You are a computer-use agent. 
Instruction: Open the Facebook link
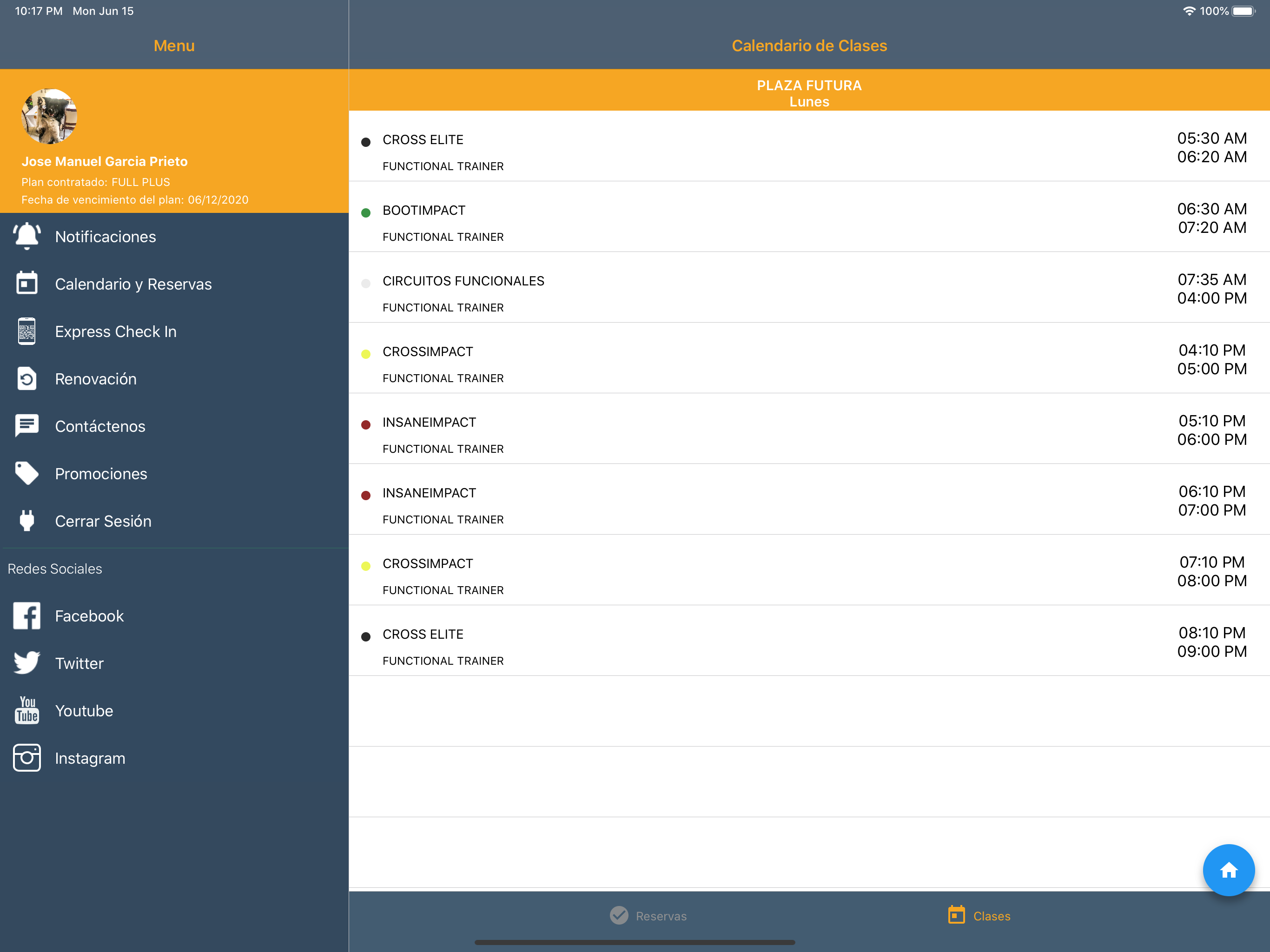(174, 615)
